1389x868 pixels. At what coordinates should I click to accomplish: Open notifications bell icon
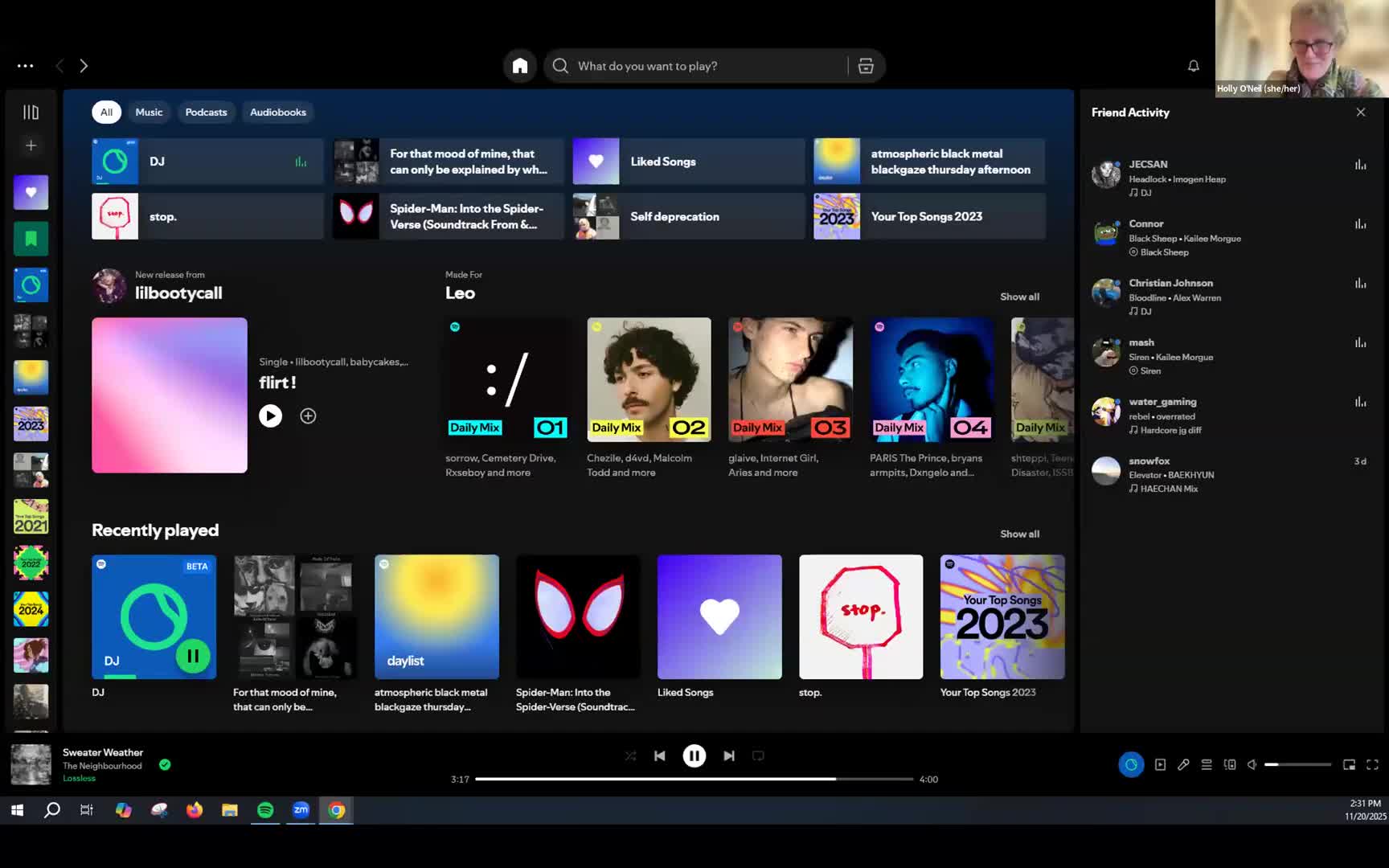tap(1194, 66)
